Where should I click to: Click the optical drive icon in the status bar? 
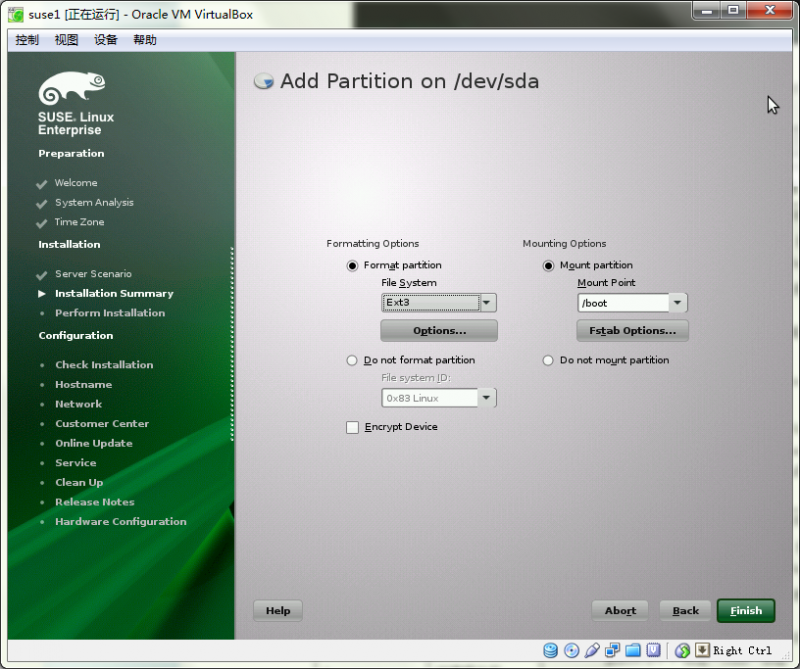click(x=571, y=650)
